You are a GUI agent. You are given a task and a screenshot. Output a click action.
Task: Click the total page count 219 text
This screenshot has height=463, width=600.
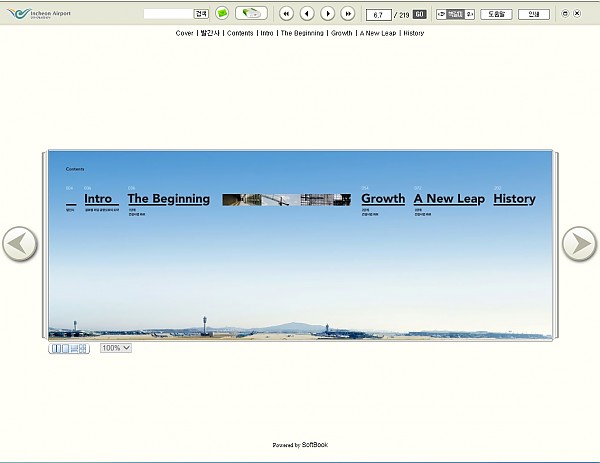404,15
